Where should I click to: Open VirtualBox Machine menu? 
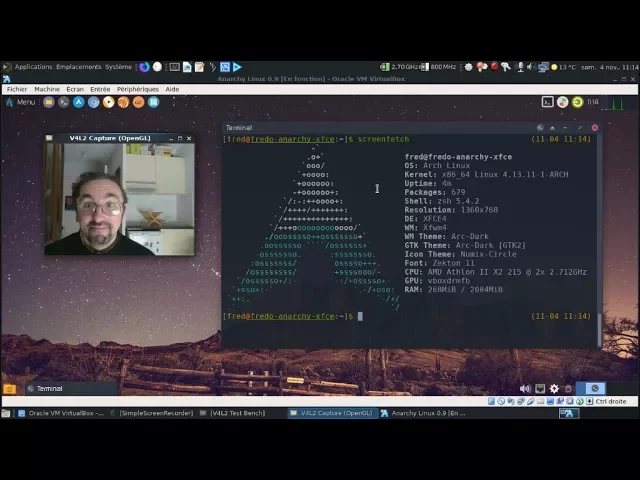coord(47,89)
